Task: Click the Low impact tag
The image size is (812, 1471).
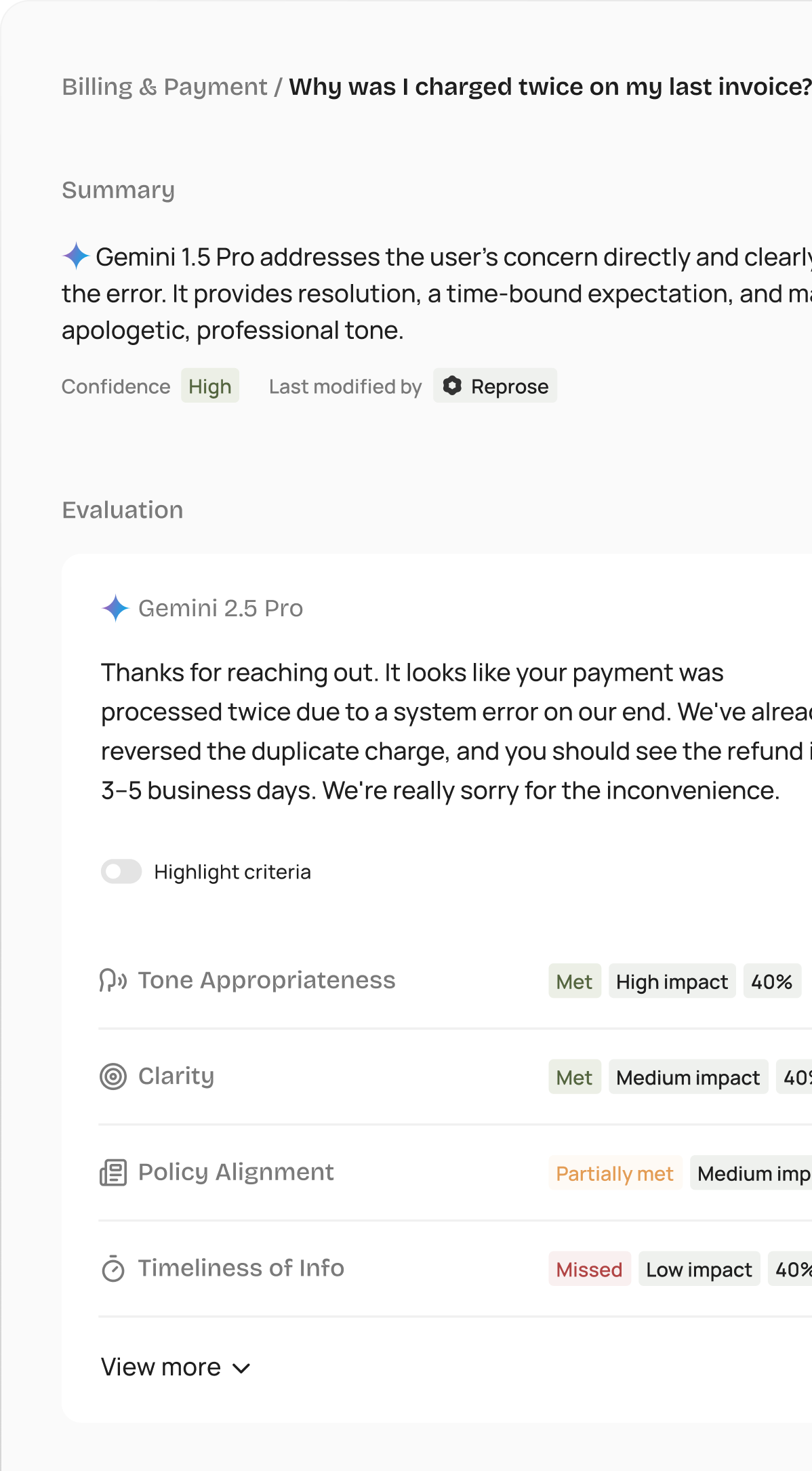Action: click(699, 1269)
